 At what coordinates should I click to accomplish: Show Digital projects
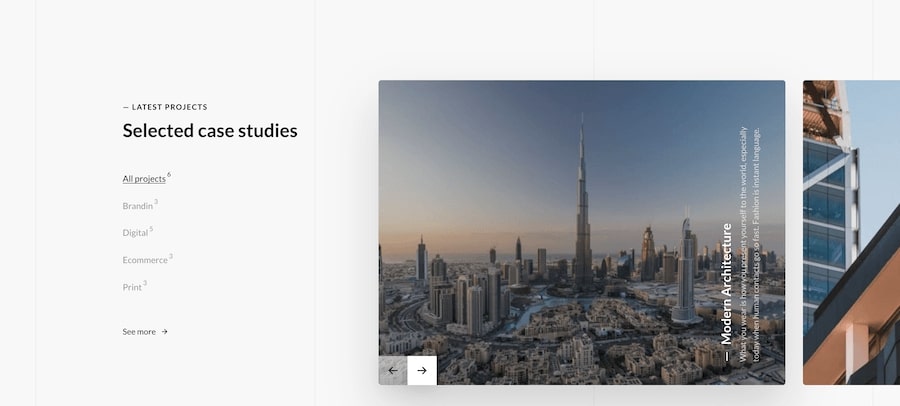click(135, 233)
